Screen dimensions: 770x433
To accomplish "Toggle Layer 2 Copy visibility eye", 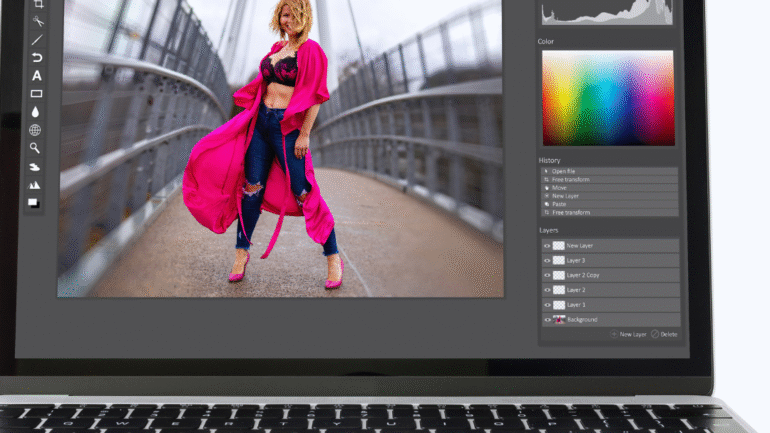I will pos(547,275).
